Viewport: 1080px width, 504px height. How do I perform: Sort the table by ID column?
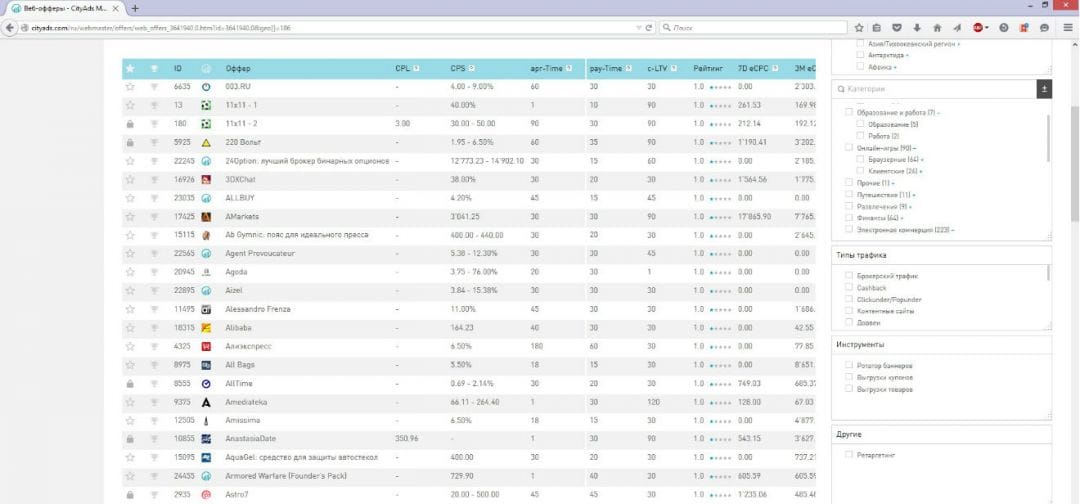[178, 69]
